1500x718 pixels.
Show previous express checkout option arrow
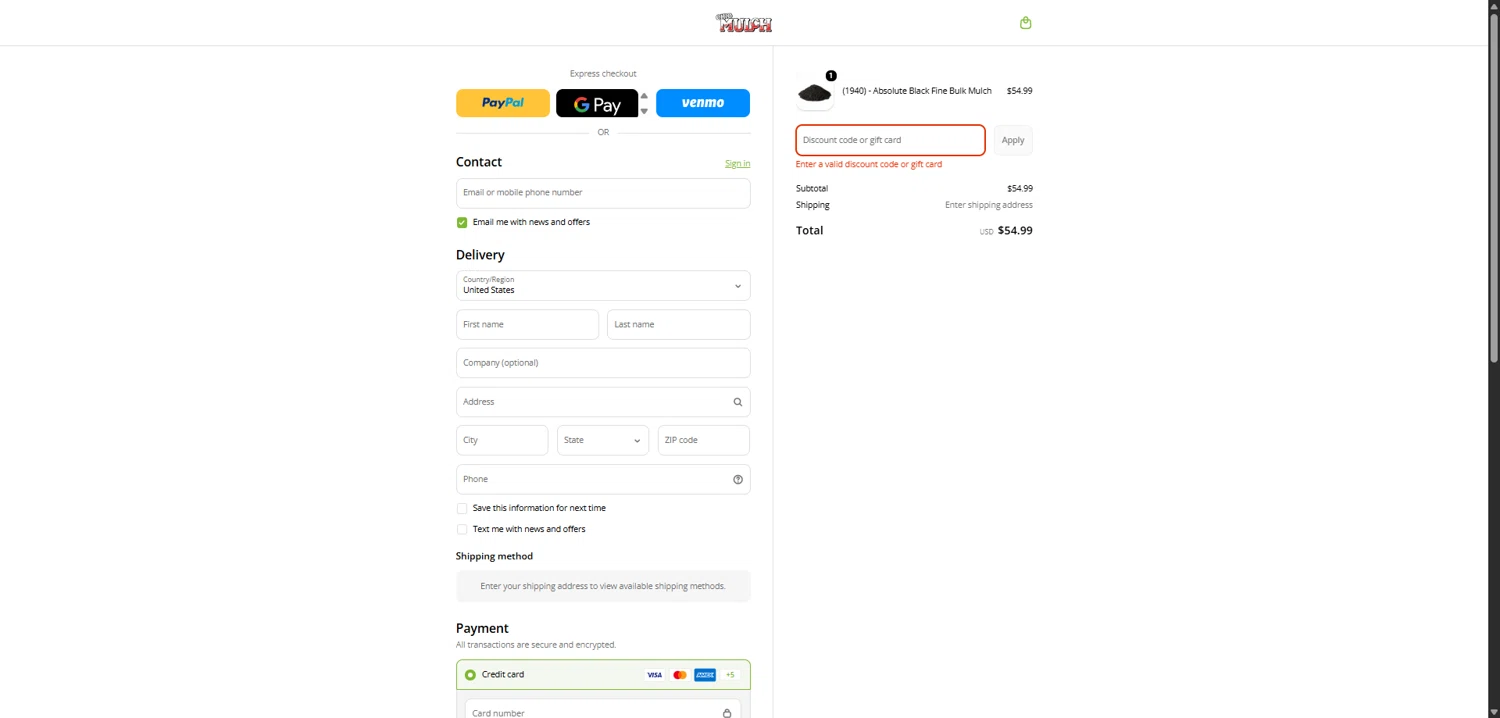point(644,96)
